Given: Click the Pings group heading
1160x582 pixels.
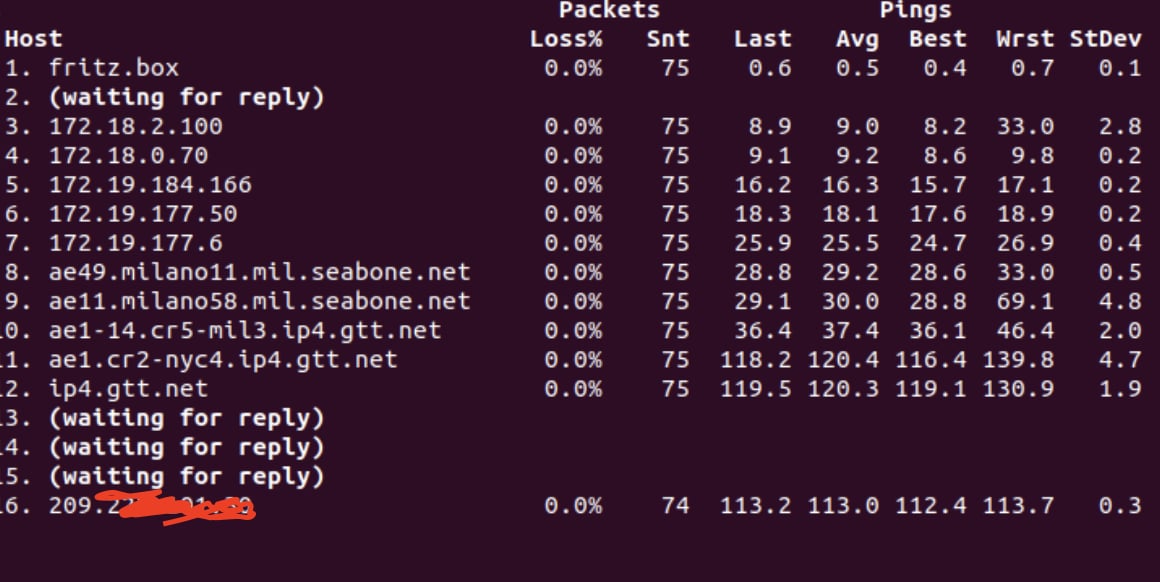Looking at the screenshot, I should tap(915, 10).
